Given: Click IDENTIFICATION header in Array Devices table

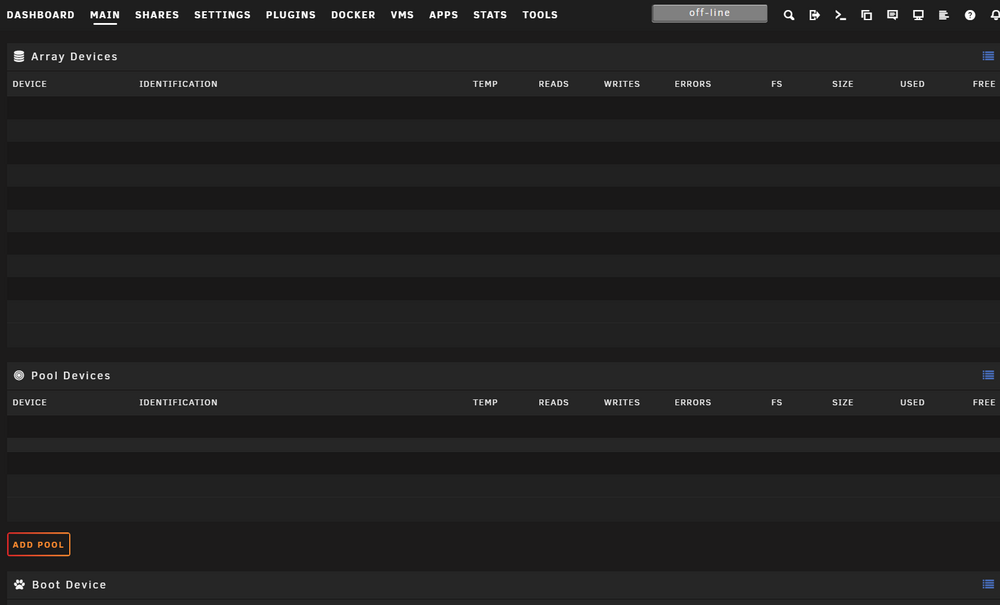Looking at the screenshot, I should 179,84.
